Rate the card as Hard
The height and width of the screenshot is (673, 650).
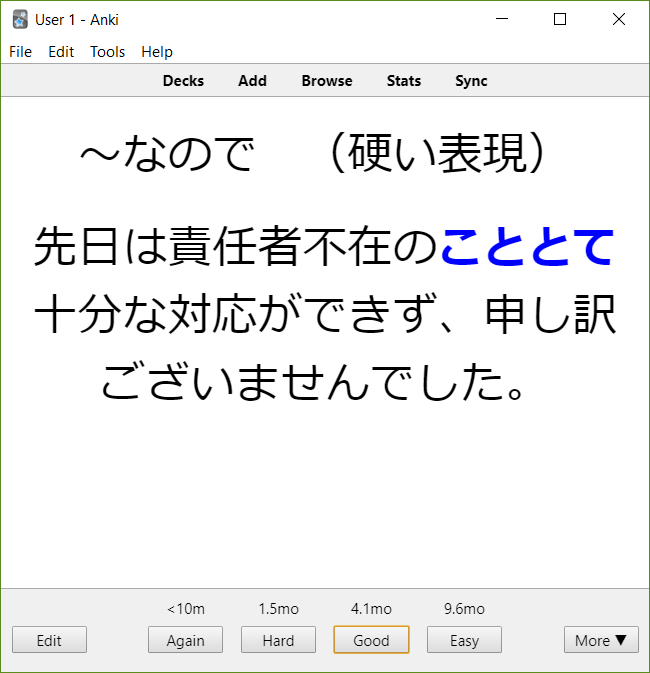click(x=278, y=640)
